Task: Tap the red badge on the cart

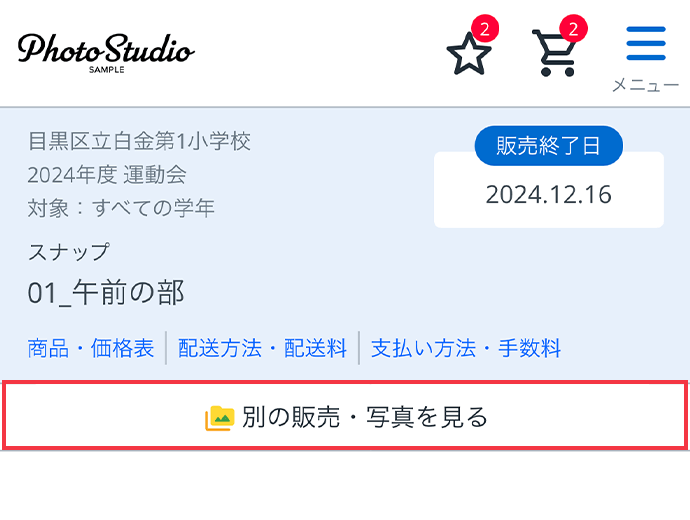Action: tap(573, 29)
